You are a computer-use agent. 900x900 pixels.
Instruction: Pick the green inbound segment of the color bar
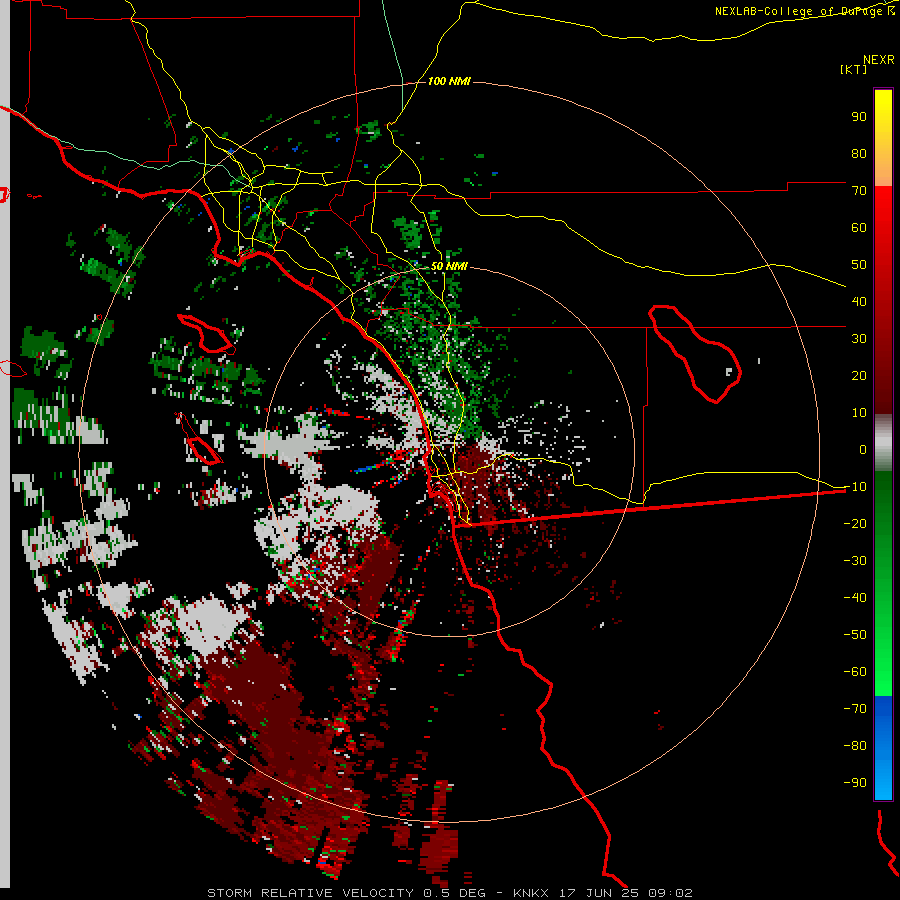click(x=883, y=583)
